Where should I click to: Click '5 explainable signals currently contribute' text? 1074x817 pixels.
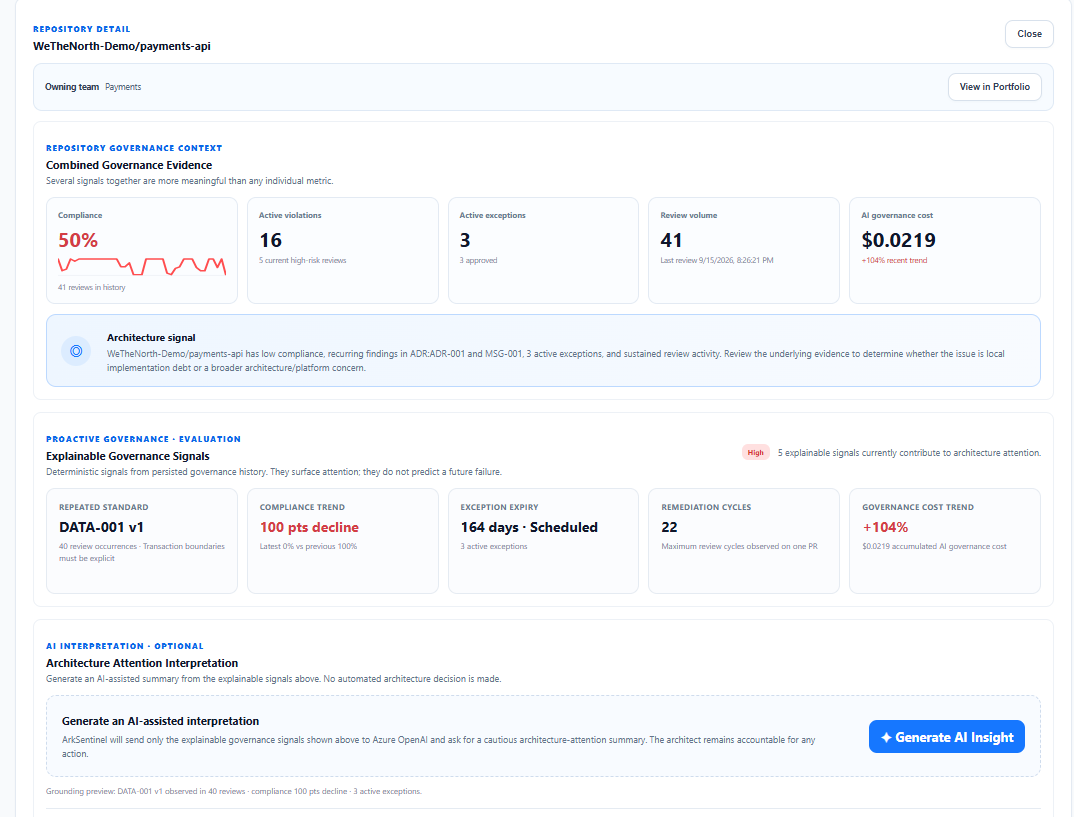(909, 453)
